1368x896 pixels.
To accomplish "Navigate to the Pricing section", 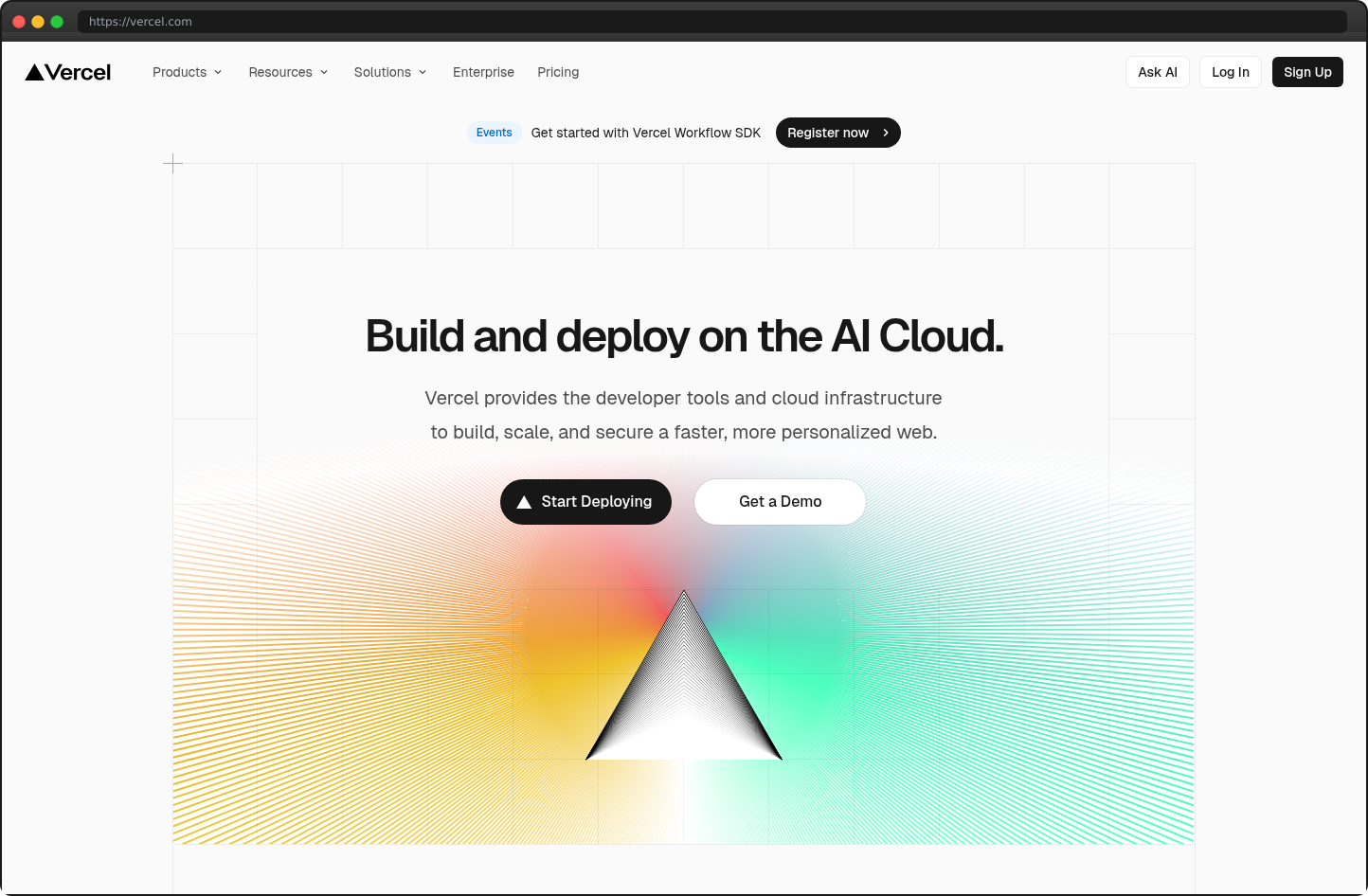I will tap(558, 72).
